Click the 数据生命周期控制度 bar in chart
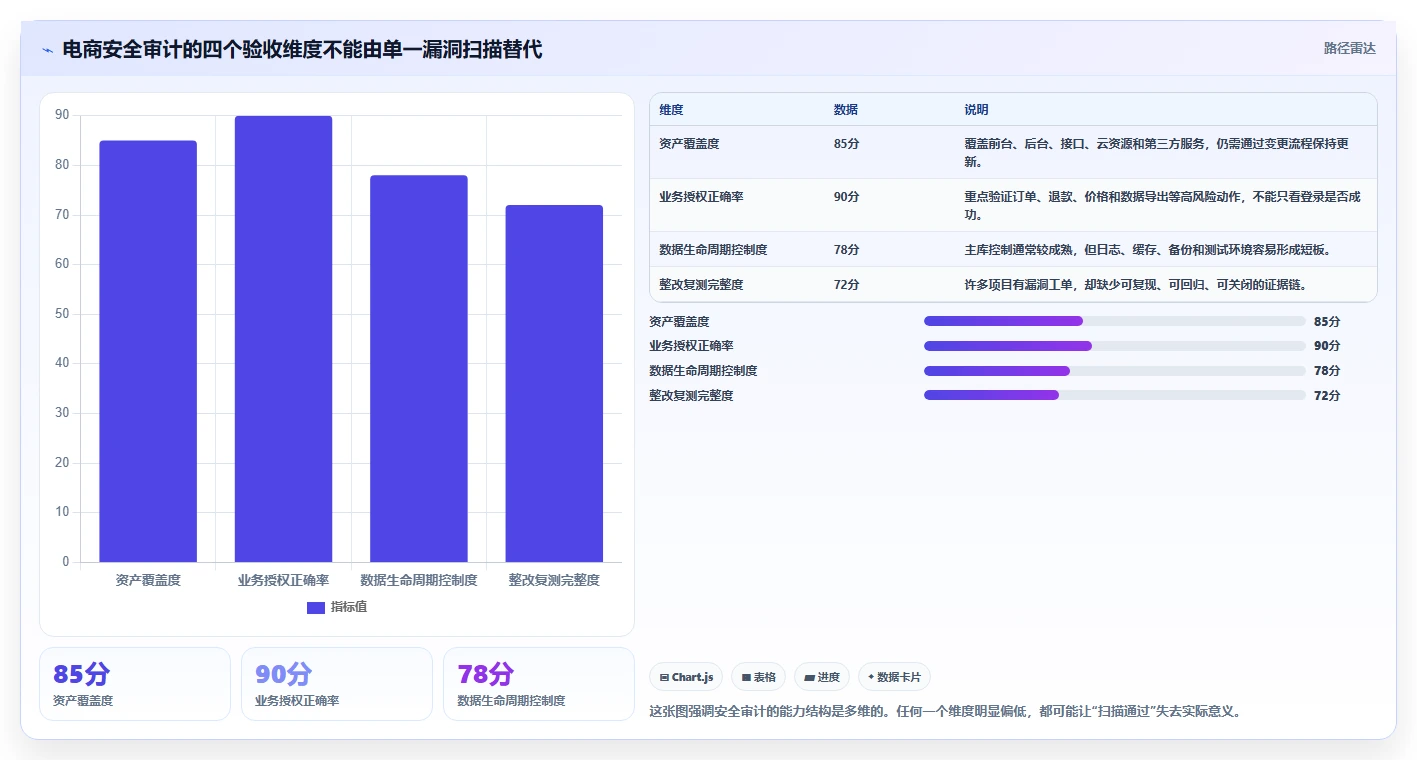1417x760 pixels. coord(419,369)
